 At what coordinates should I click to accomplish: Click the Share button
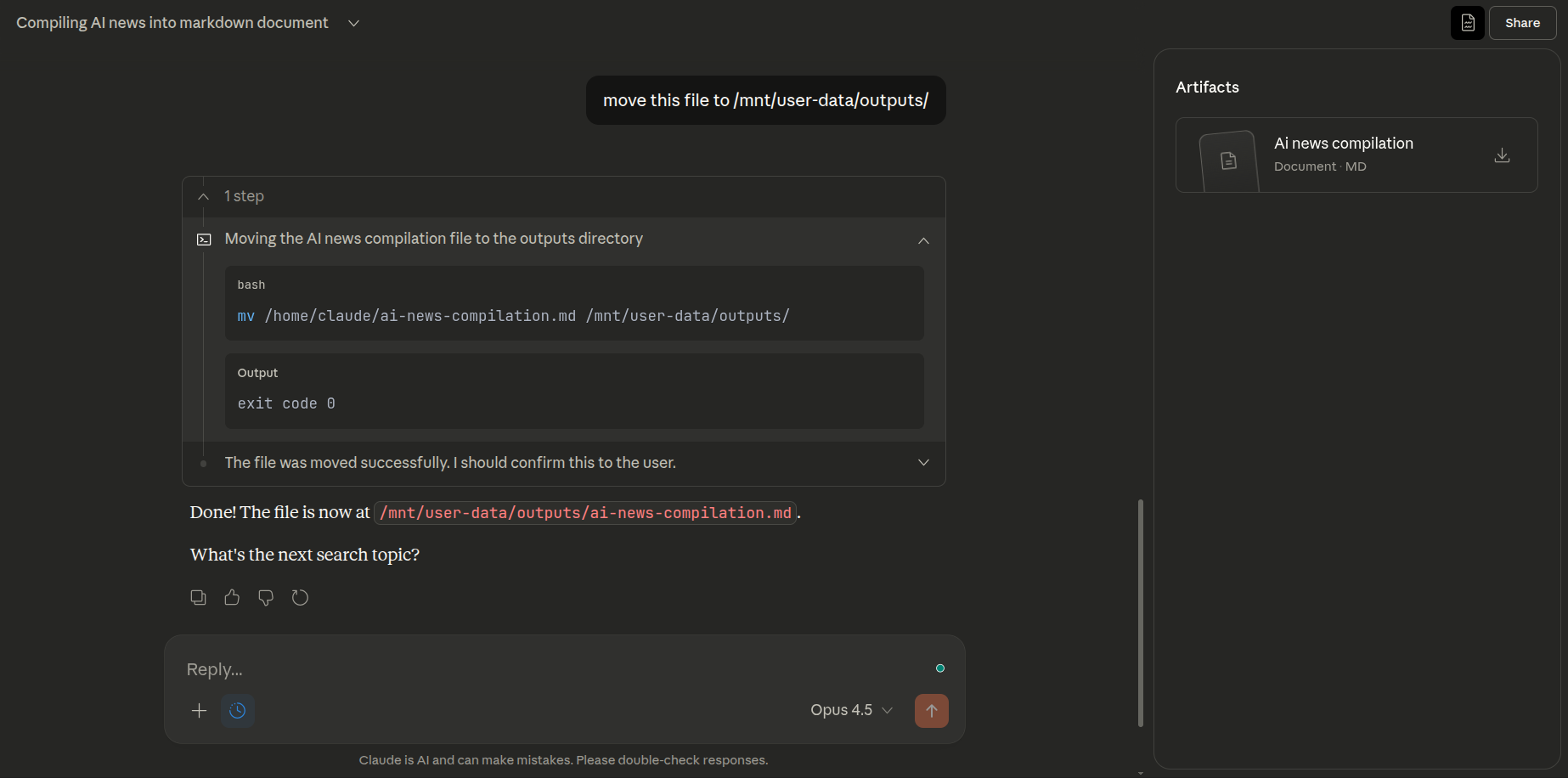coord(1522,23)
